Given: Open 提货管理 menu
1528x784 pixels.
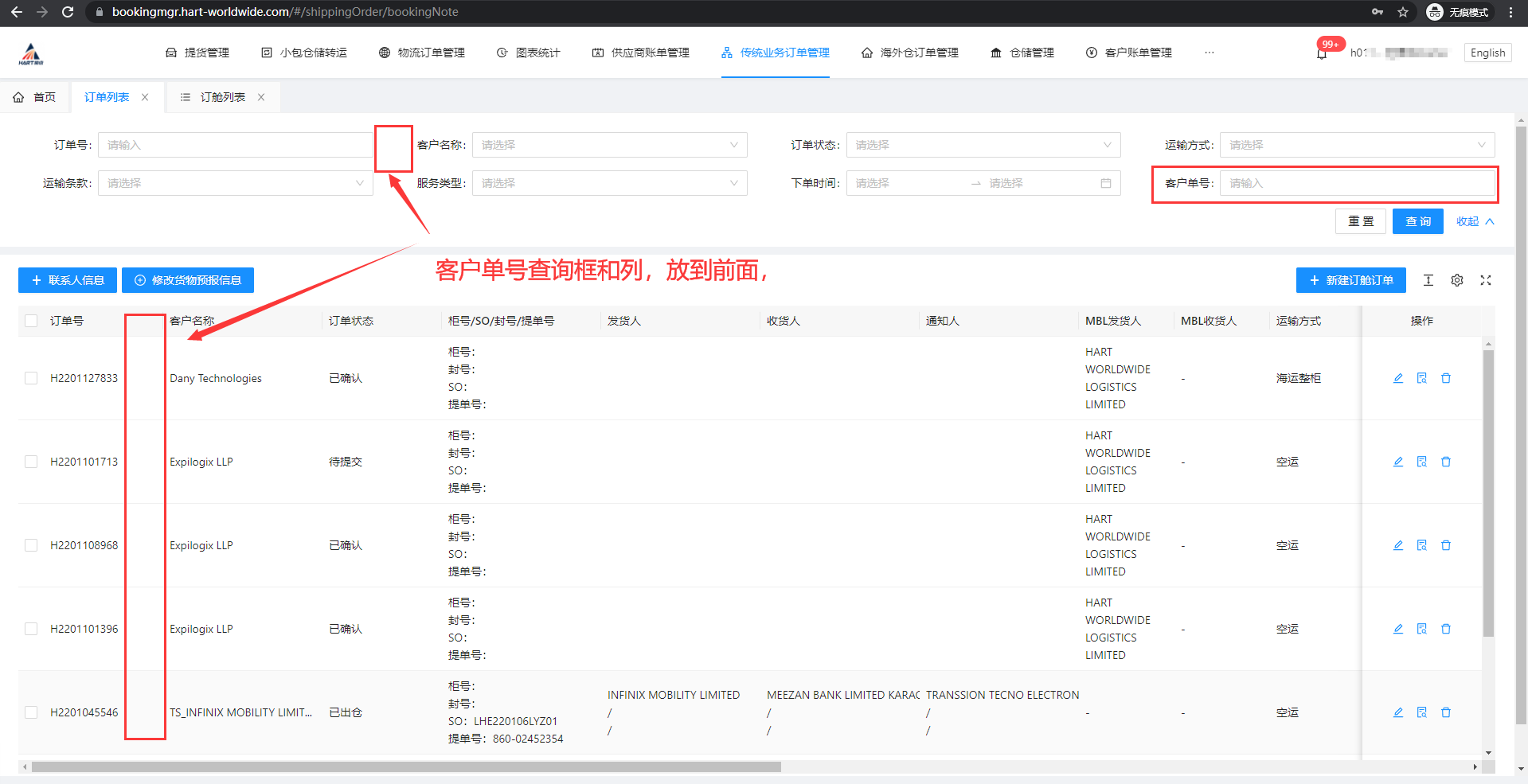Looking at the screenshot, I should click(197, 53).
